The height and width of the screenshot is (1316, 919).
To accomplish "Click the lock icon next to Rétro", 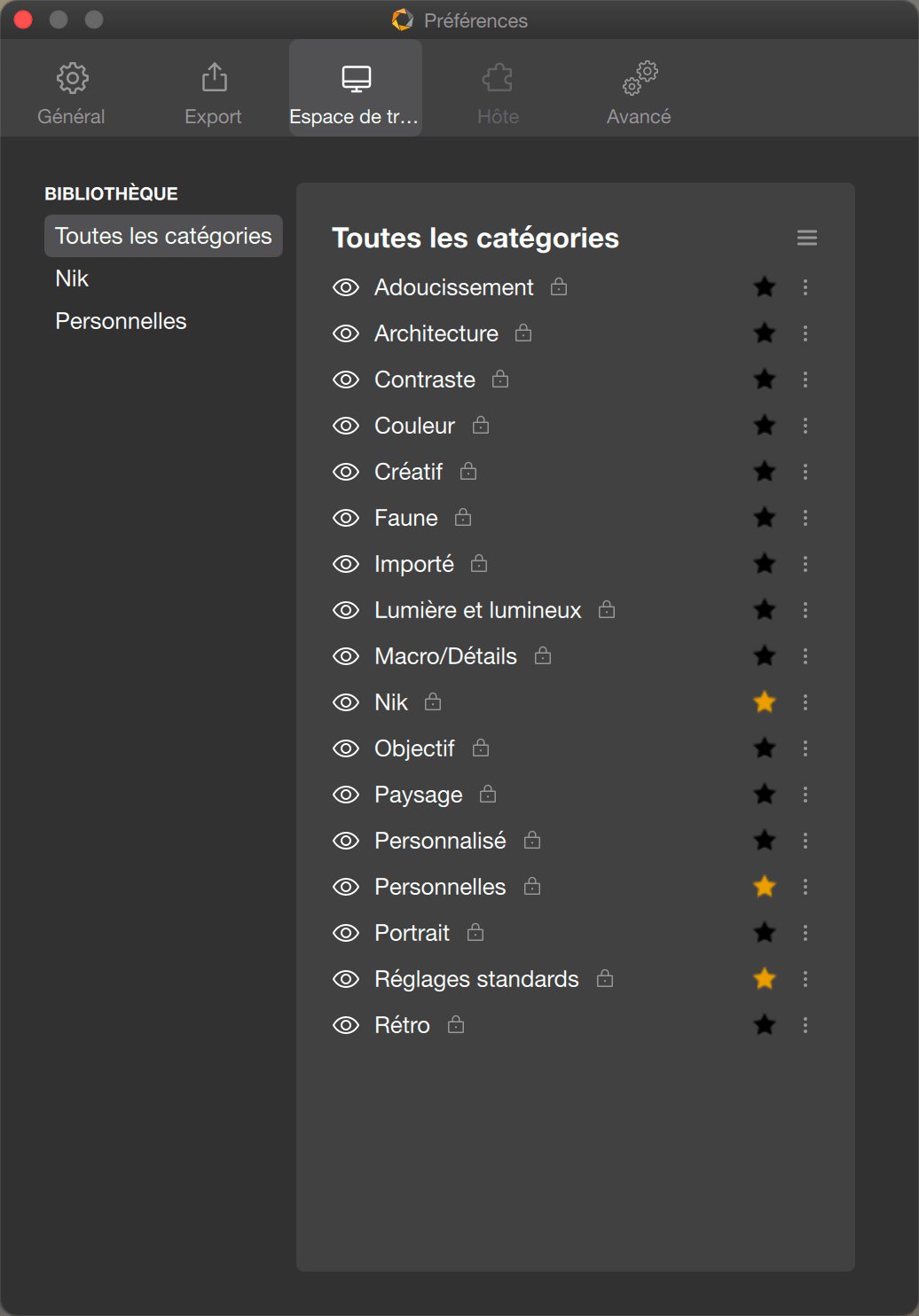I will tap(456, 1024).
